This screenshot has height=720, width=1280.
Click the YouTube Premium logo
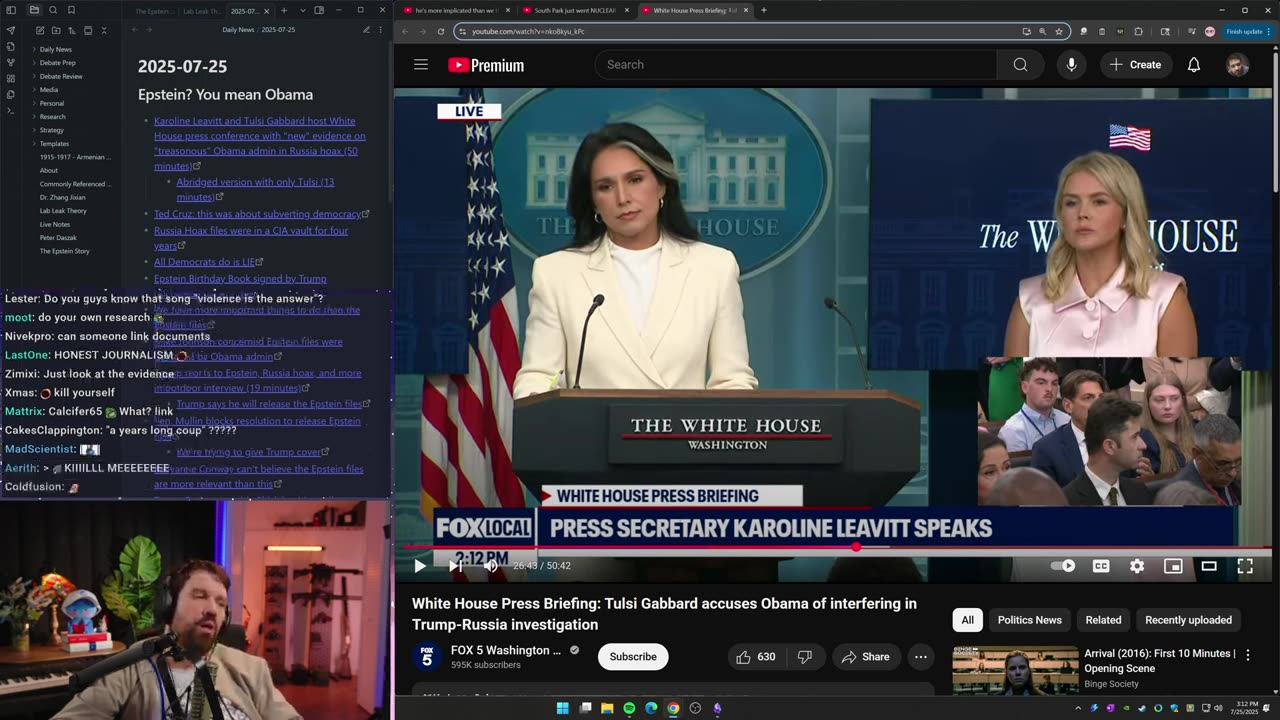point(486,65)
